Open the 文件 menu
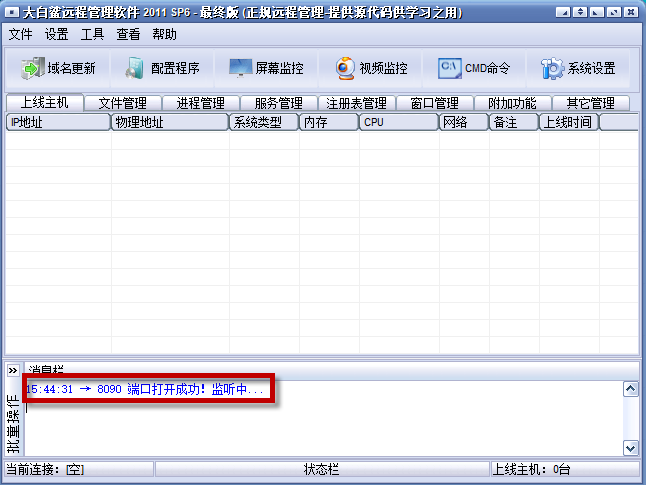646x485 pixels. point(21,34)
